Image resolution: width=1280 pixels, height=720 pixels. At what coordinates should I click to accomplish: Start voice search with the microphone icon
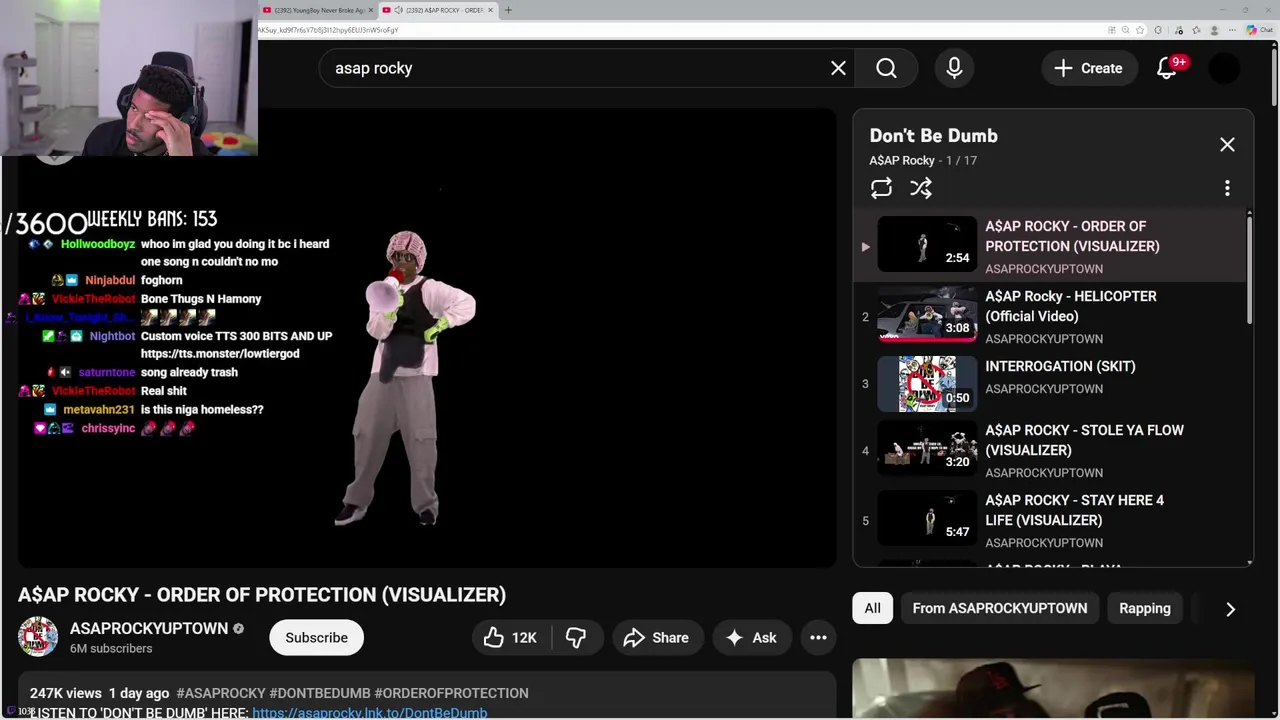tap(954, 68)
